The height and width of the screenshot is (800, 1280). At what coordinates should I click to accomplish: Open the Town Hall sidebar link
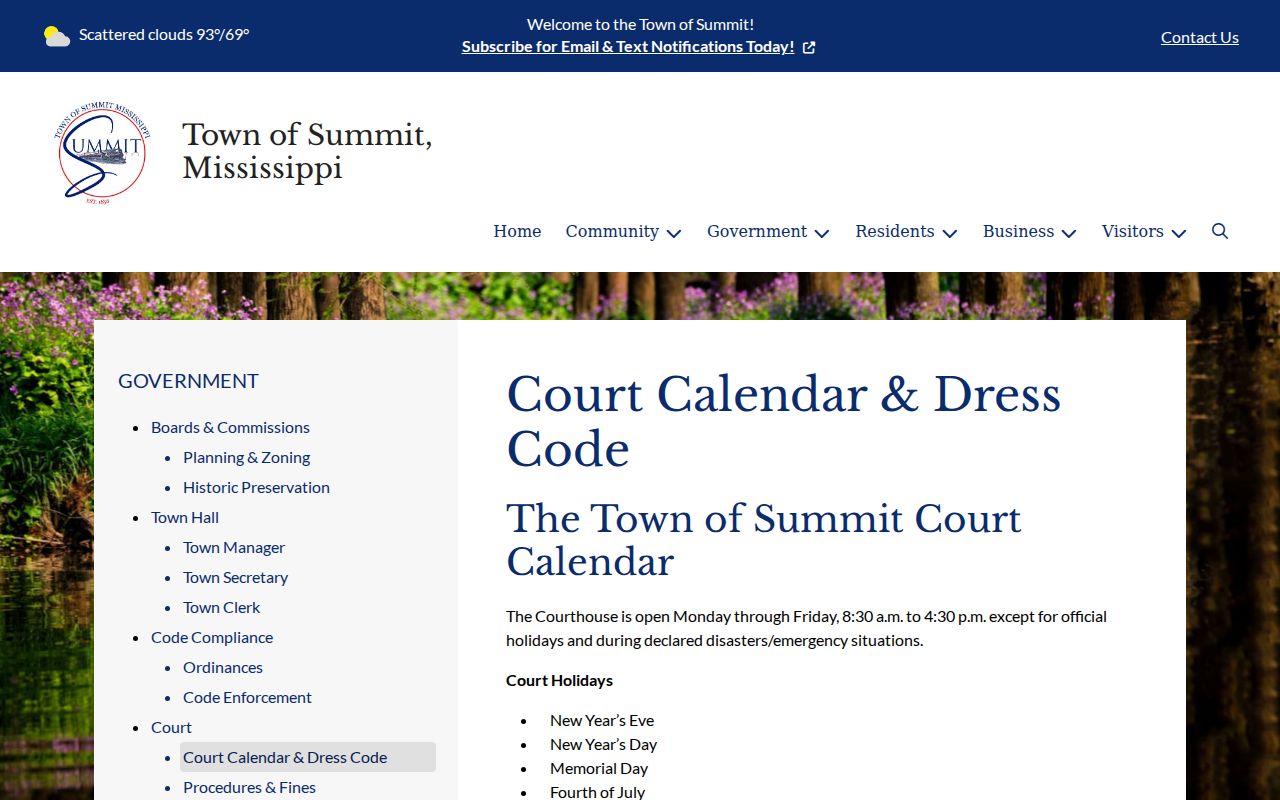[185, 517]
